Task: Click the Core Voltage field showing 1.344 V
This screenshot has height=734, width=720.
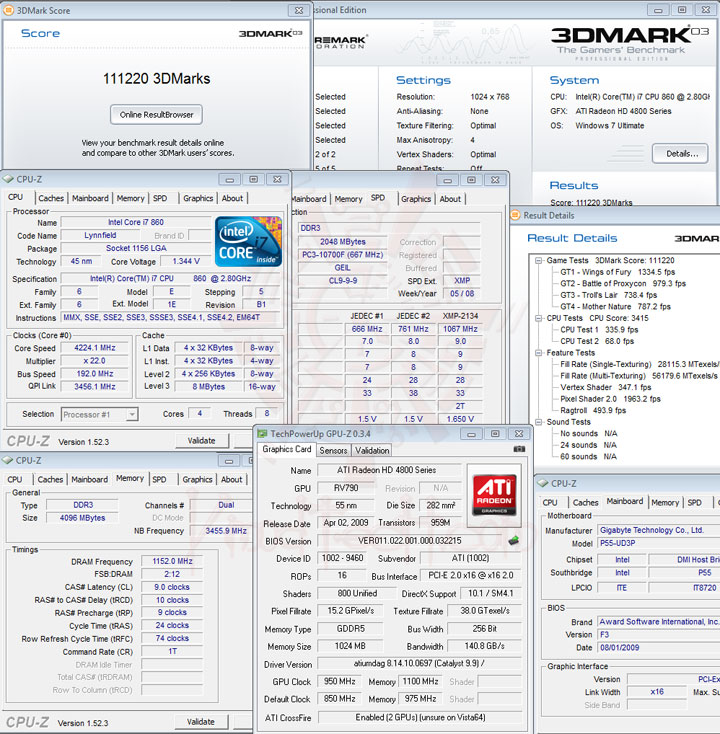Action: [x=186, y=261]
